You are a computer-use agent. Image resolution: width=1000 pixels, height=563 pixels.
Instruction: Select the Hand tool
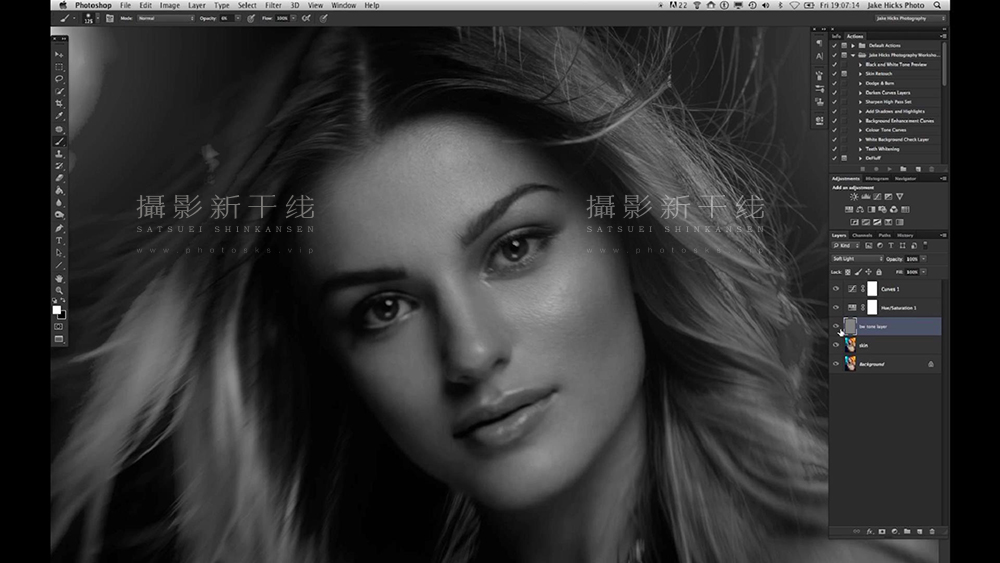59,278
